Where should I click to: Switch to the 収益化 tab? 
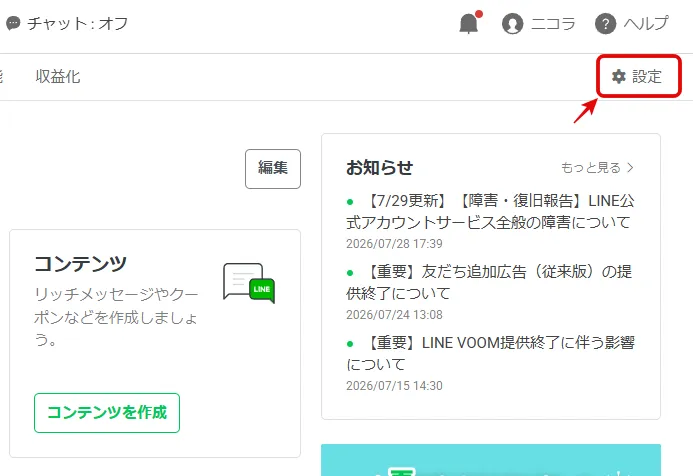pyautogui.click(x=58, y=76)
